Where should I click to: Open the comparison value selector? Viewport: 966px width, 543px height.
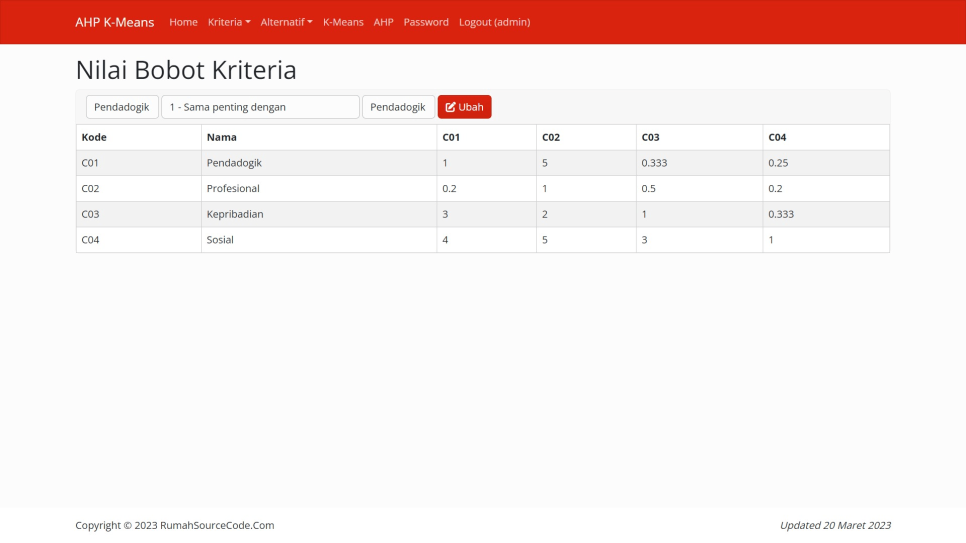pos(259,107)
